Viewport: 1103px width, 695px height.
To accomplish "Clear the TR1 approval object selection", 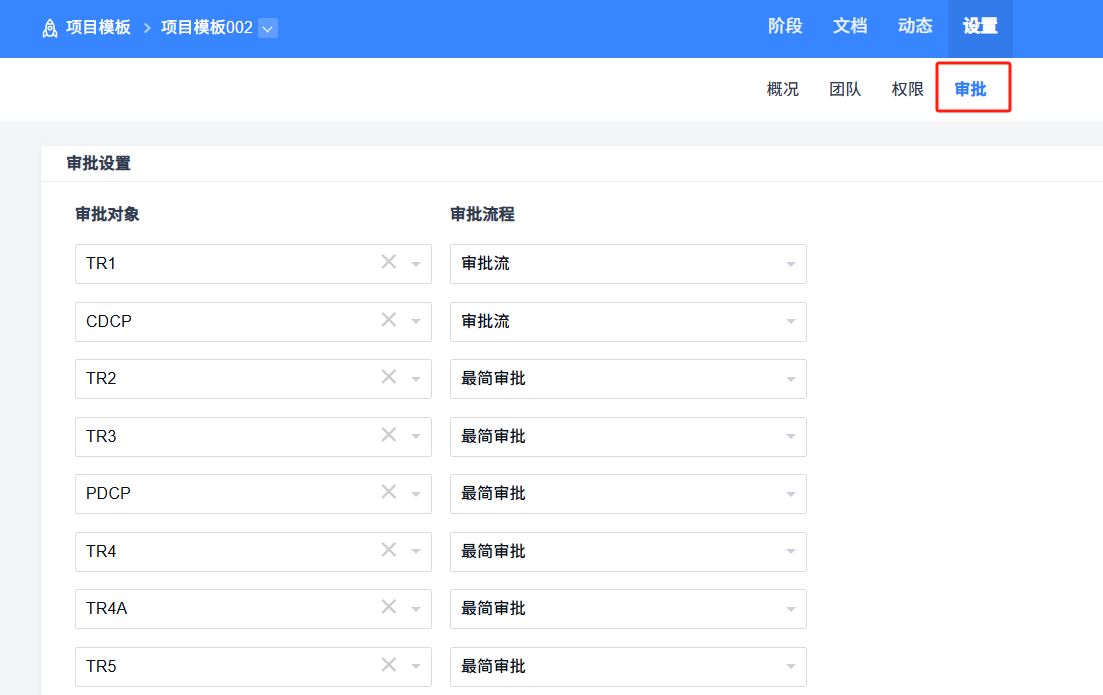I will click(x=389, y=262).
